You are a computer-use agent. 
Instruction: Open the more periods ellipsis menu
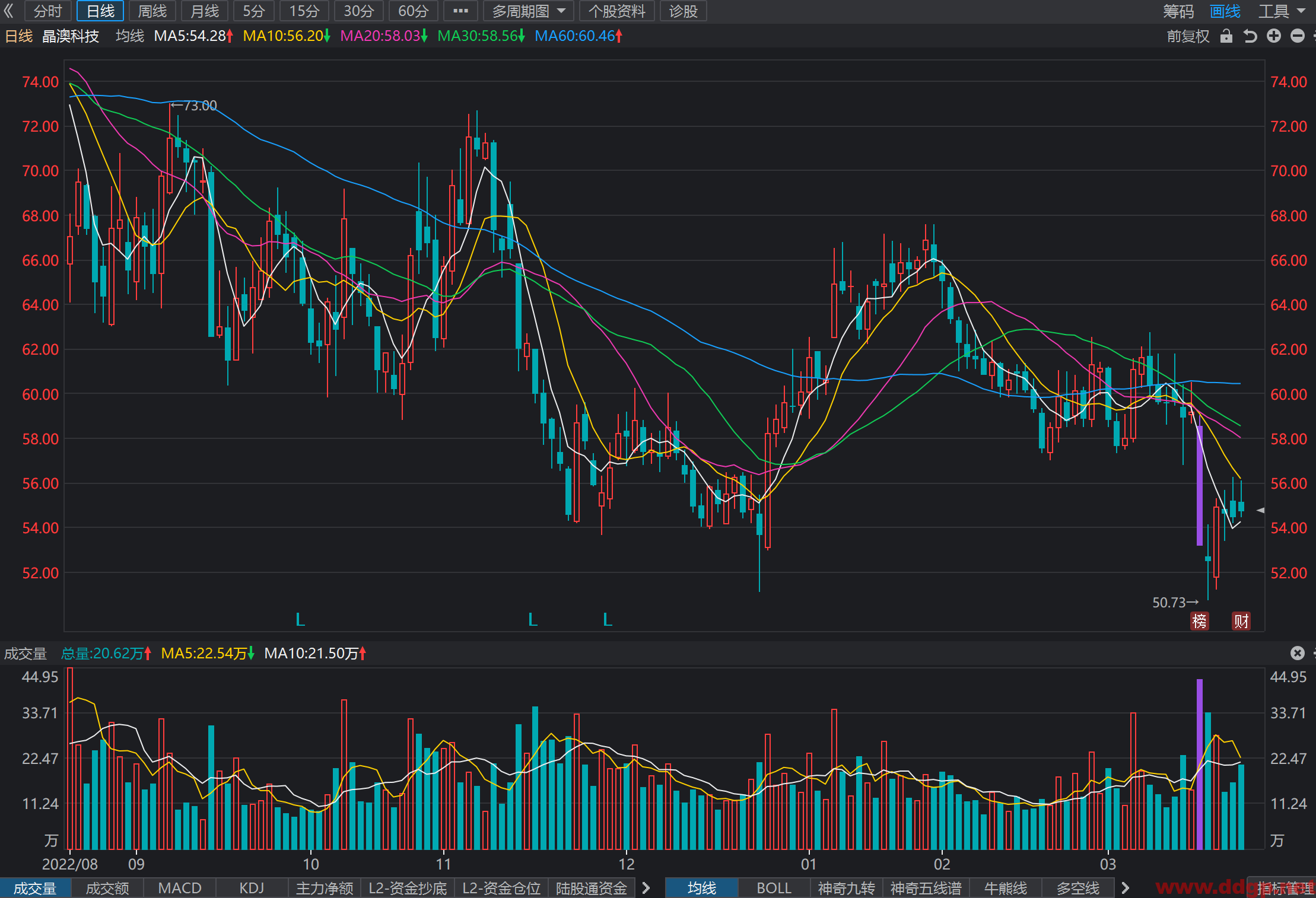pos(460,11)
